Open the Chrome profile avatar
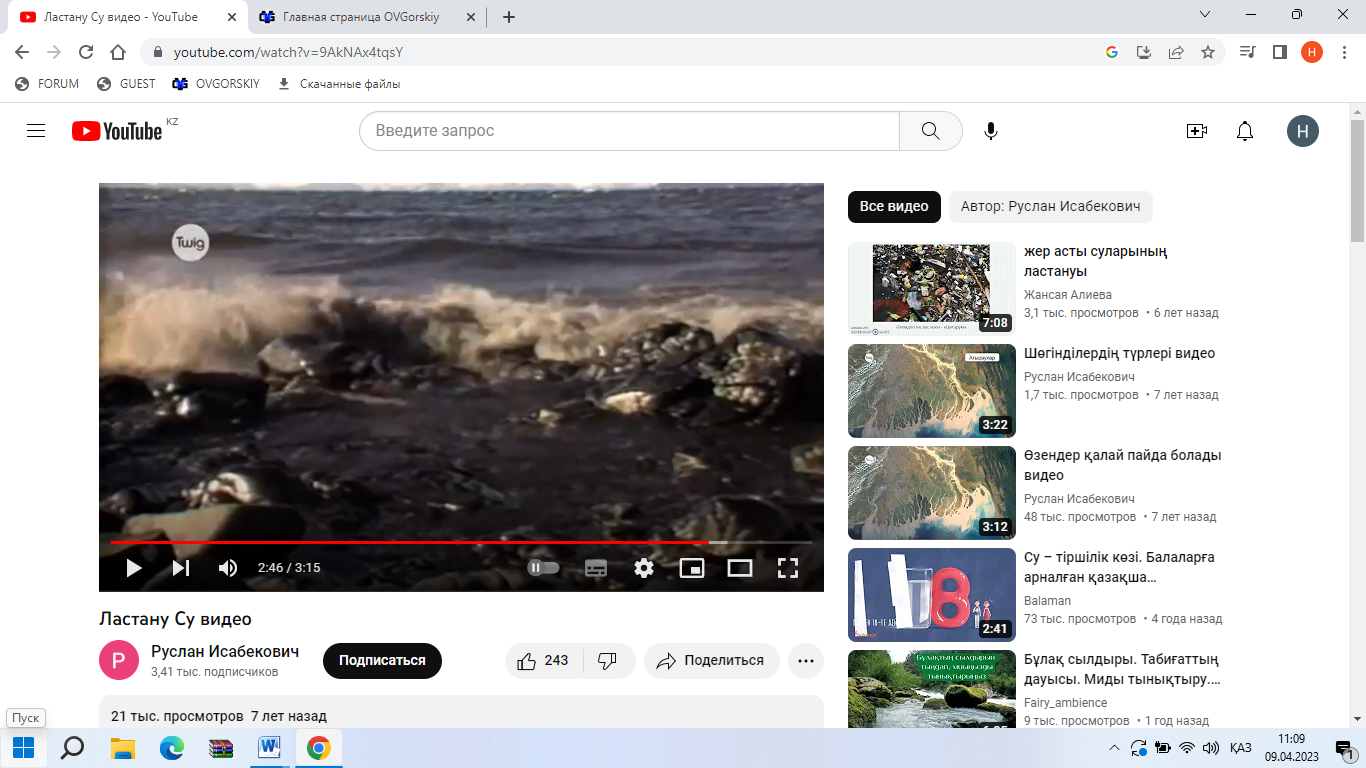The image size is (1366, 768). pos(1312,52)
